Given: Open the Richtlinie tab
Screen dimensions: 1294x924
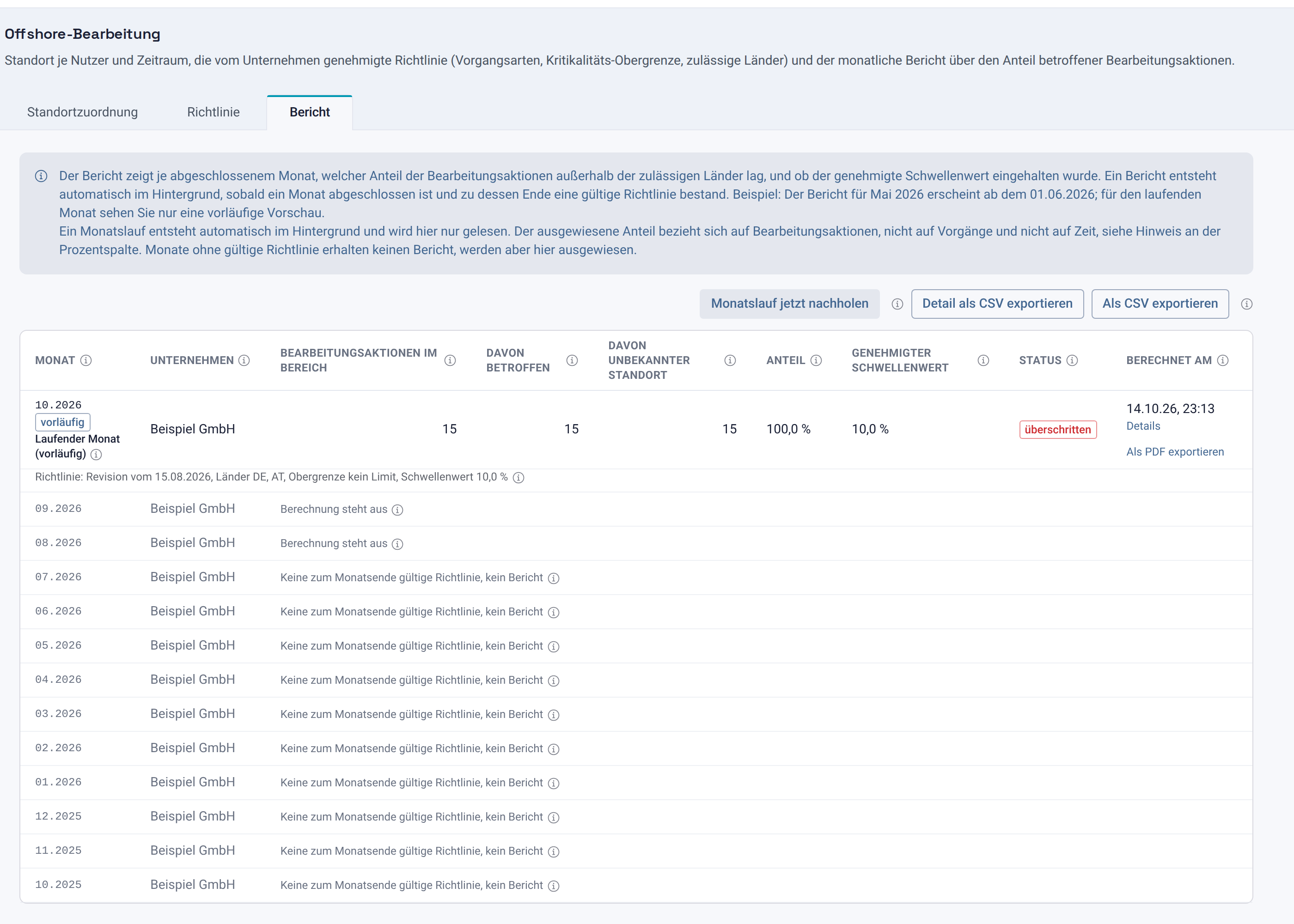Looking at the screenshot, I should (x=214, y=112).
